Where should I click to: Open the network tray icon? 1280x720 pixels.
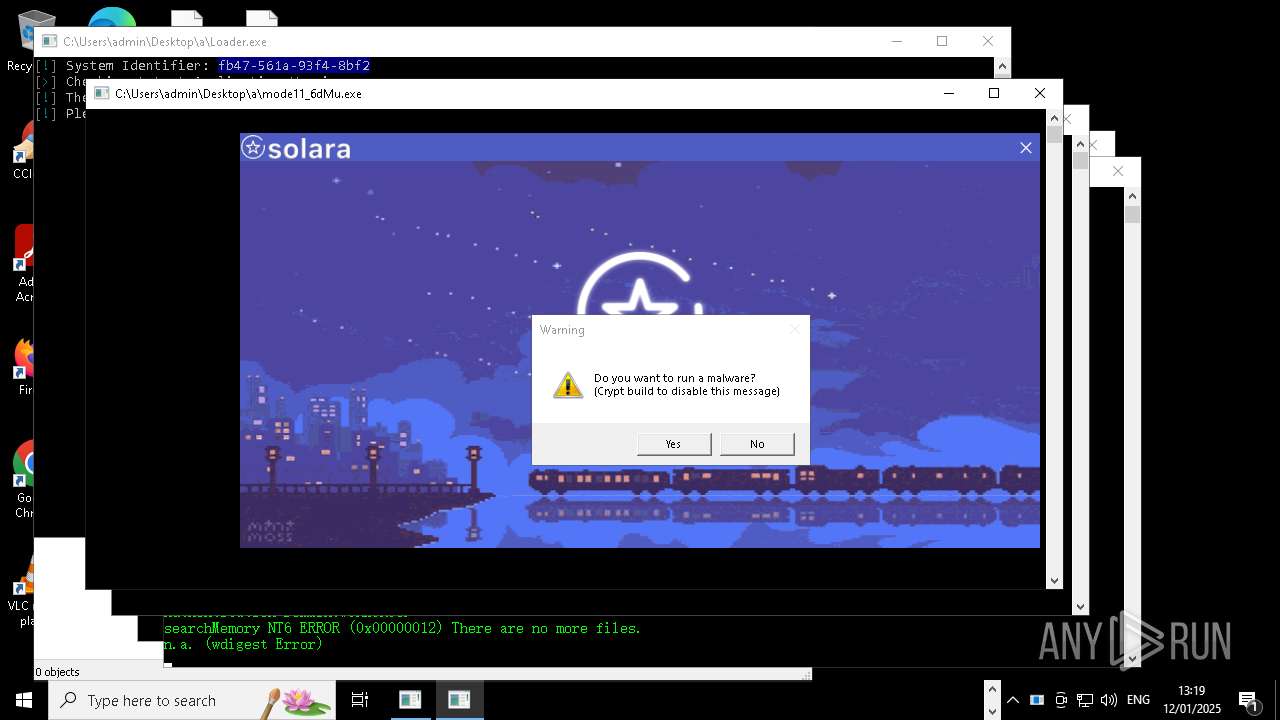pyautogui.click(x=1085, y=700)
